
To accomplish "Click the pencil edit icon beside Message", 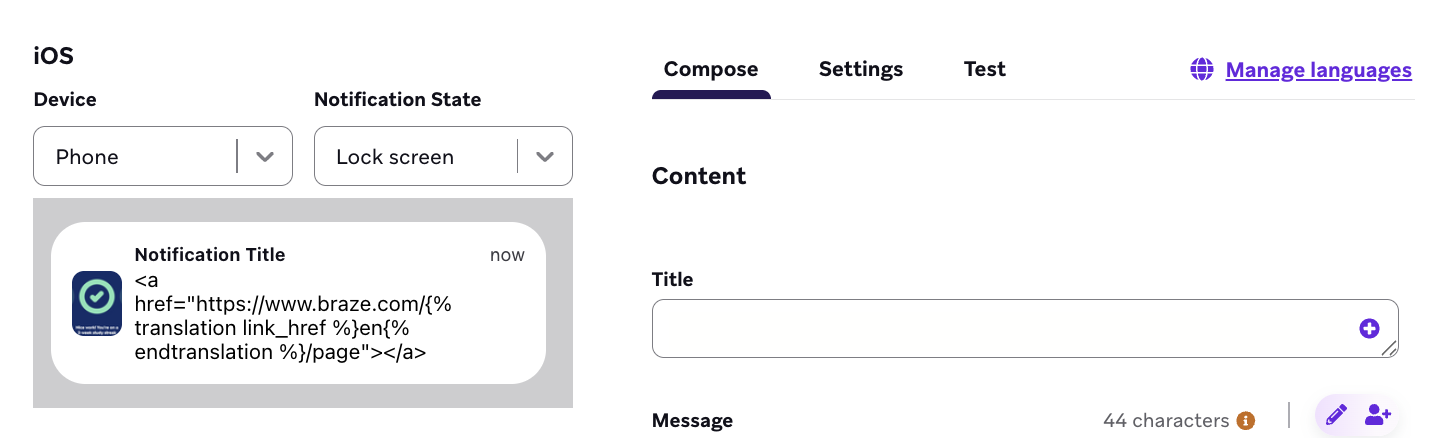I will [1336, 414].
